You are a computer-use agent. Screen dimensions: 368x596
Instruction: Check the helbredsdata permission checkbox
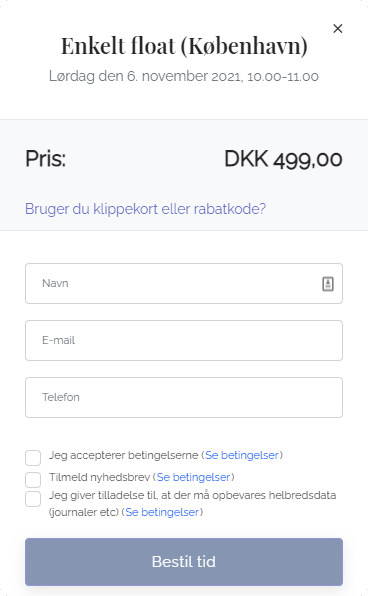[33, 499]
